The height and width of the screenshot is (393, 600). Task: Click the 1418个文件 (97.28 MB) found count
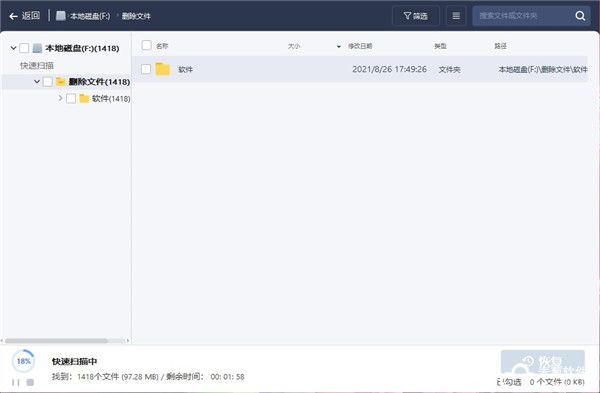tap(118, 377)
